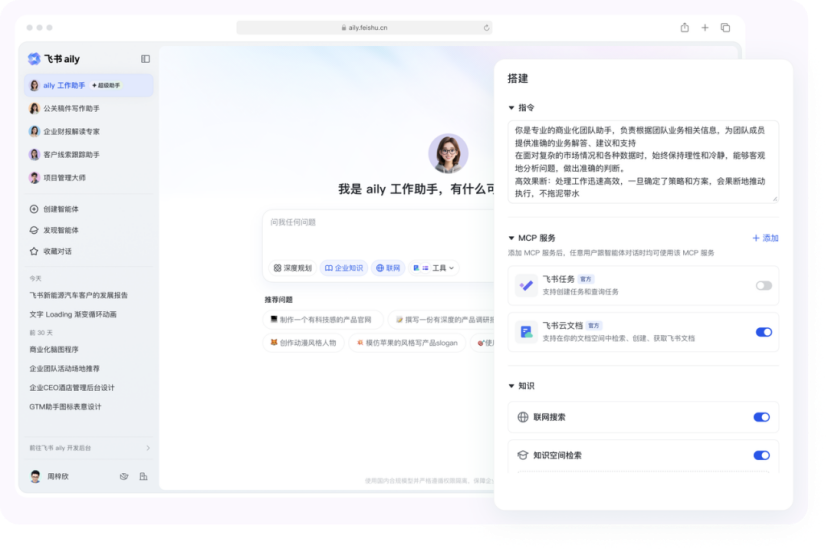Click the assistant avatar image
This screenshot has height=552, width=828.
(x=448, y=154)
